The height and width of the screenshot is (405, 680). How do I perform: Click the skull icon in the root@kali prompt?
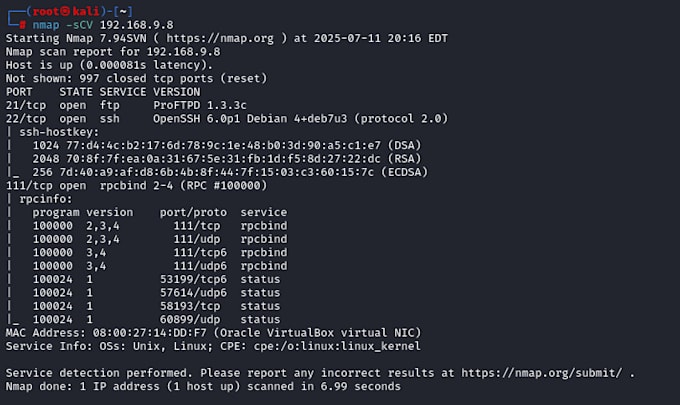(64, 11)
